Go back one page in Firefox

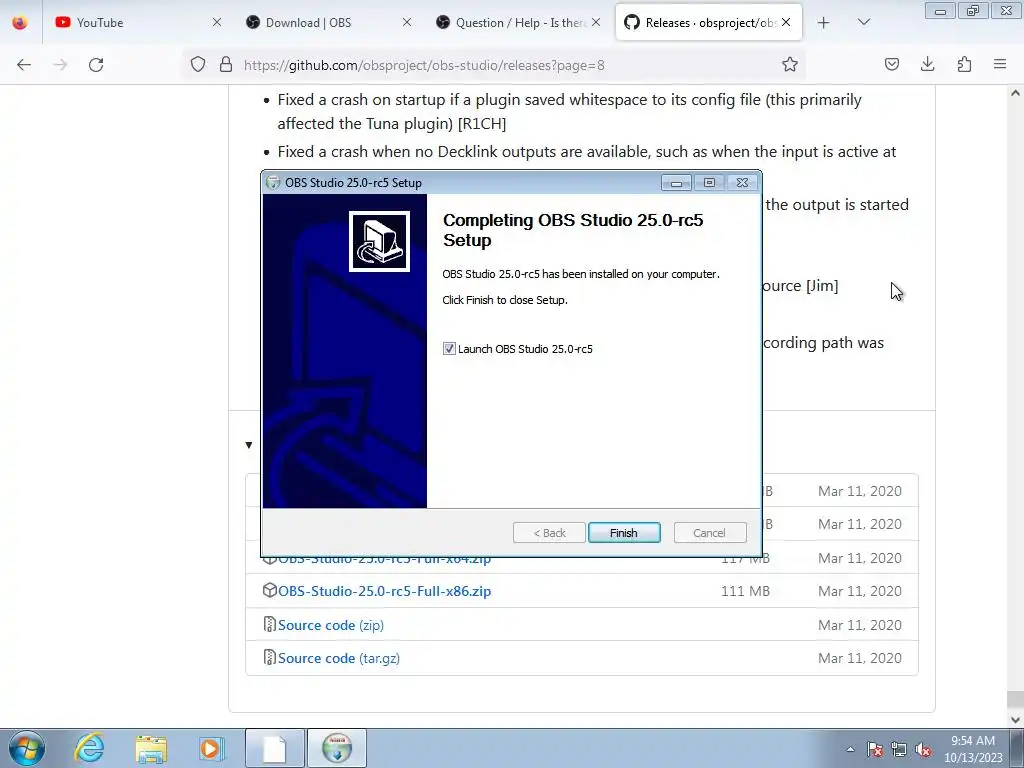coord(24,65)
